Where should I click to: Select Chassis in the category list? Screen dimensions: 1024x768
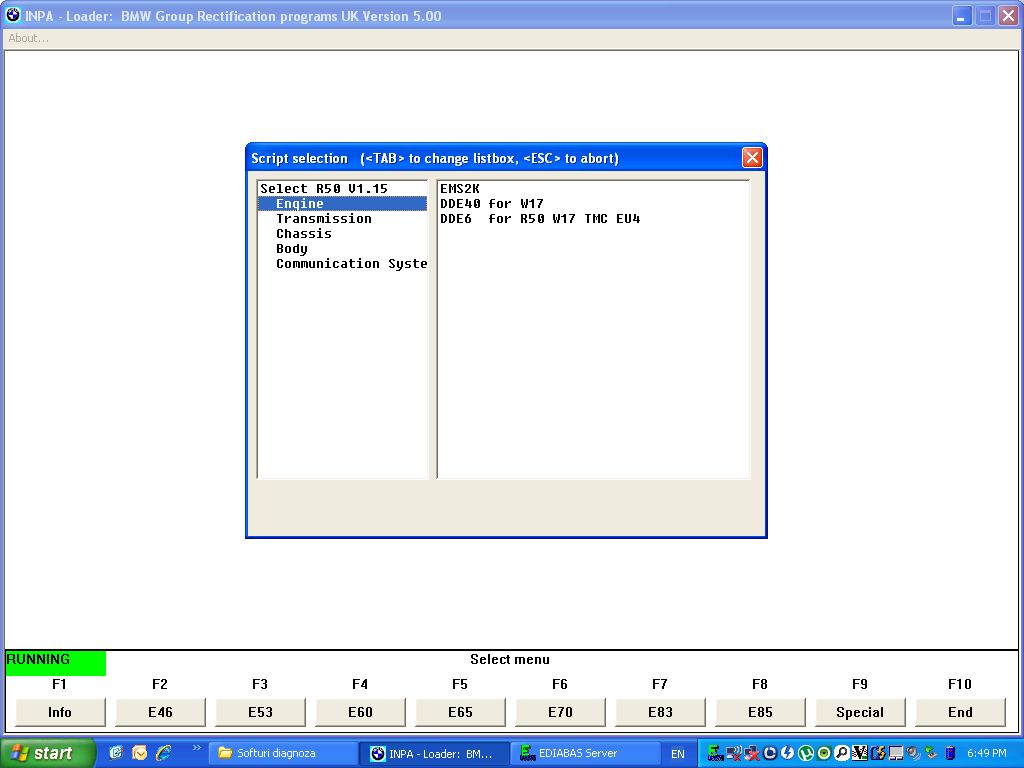[x=304, y=234]
